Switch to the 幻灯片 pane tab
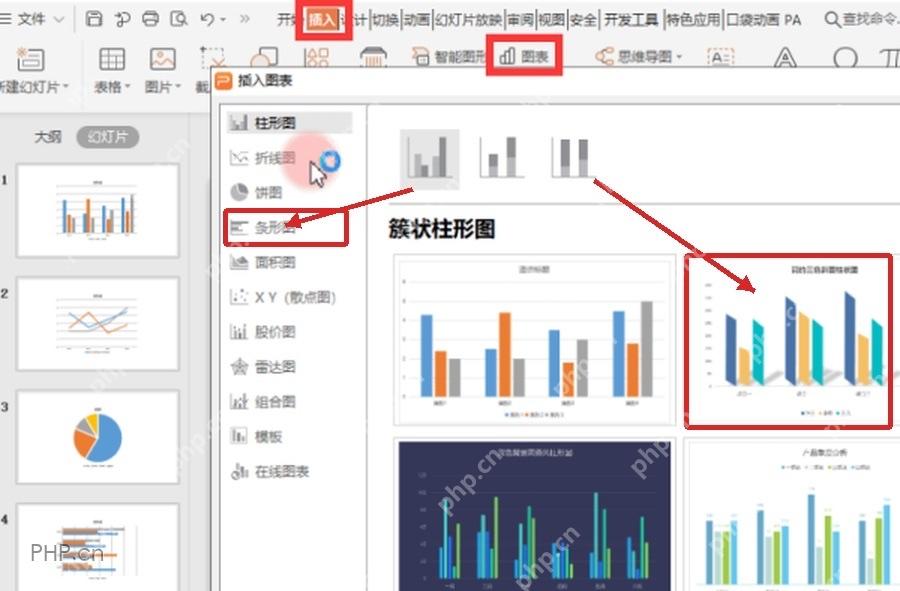 108,137
